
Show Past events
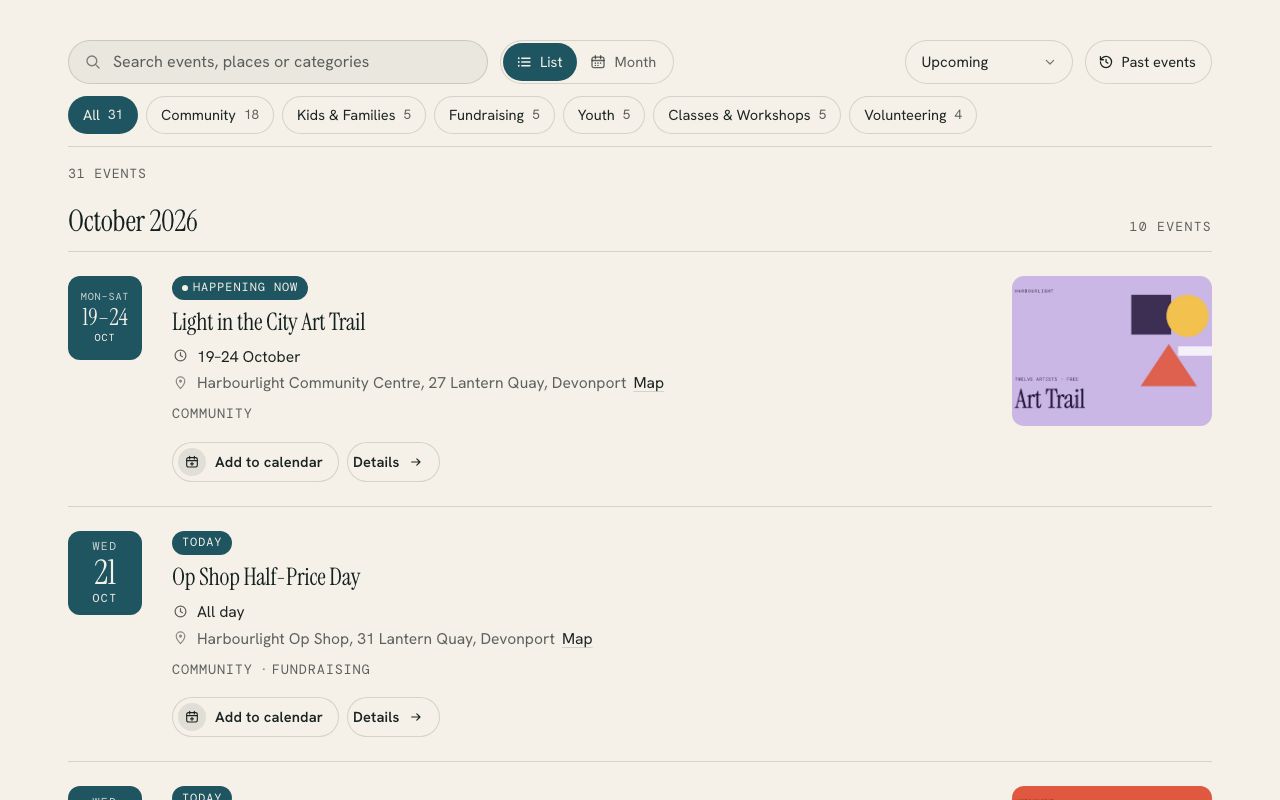[x=1148, y=62]
